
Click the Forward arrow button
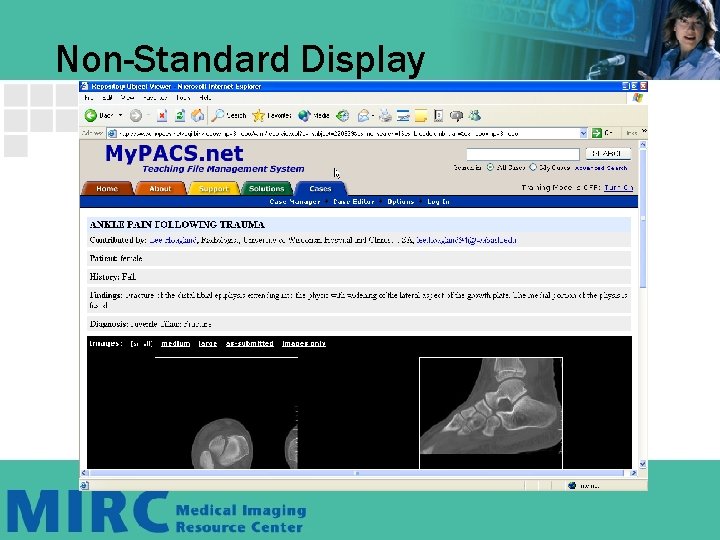point(135,116)
